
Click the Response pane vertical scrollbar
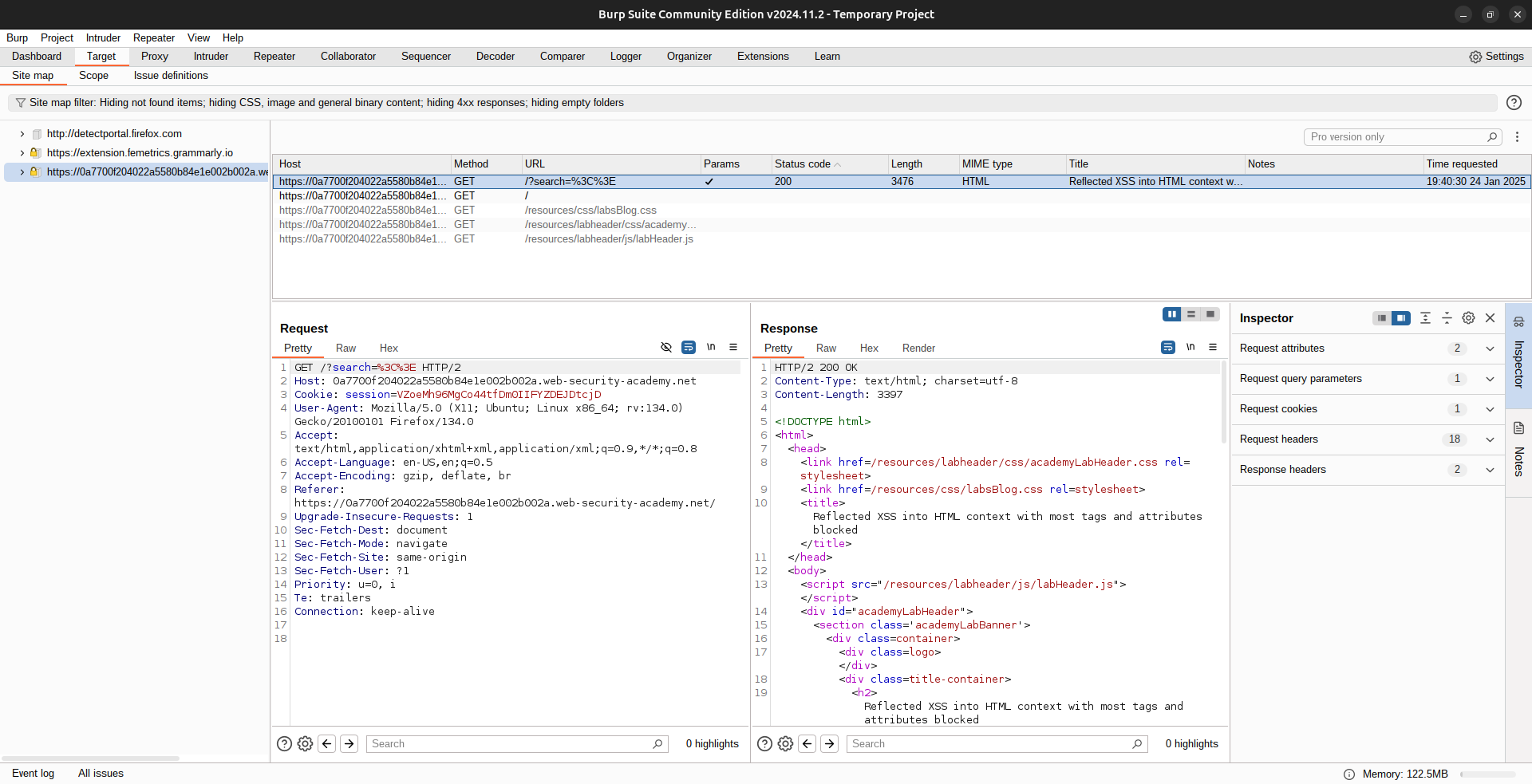(x=1223, y=403)
